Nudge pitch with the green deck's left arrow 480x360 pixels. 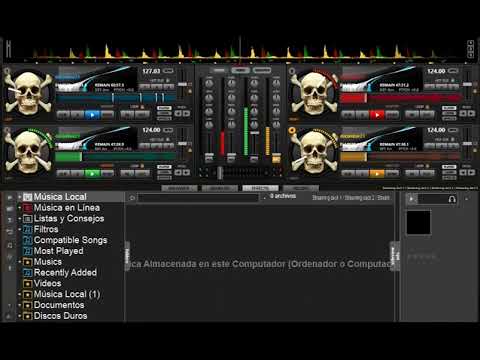178,172
